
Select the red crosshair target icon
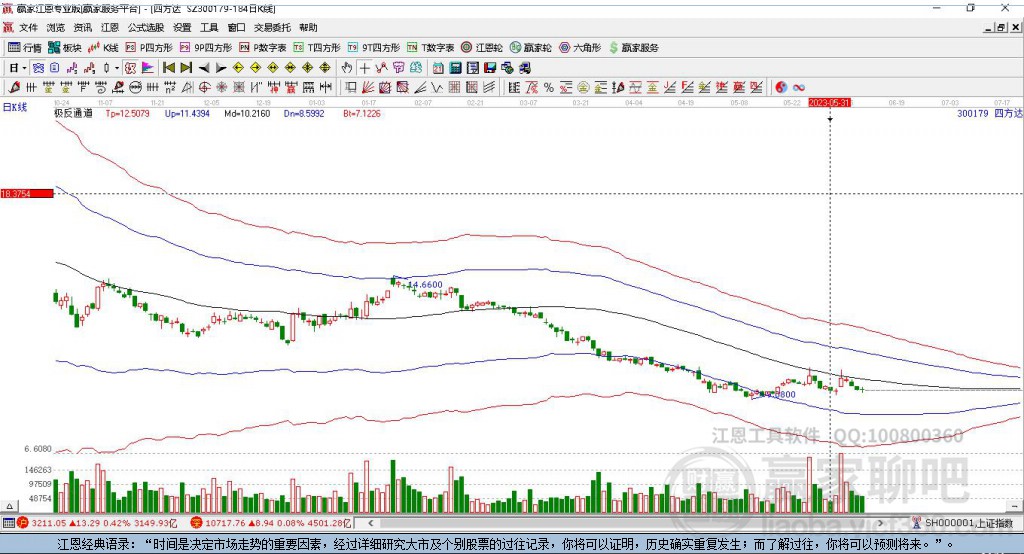(204, 88)
